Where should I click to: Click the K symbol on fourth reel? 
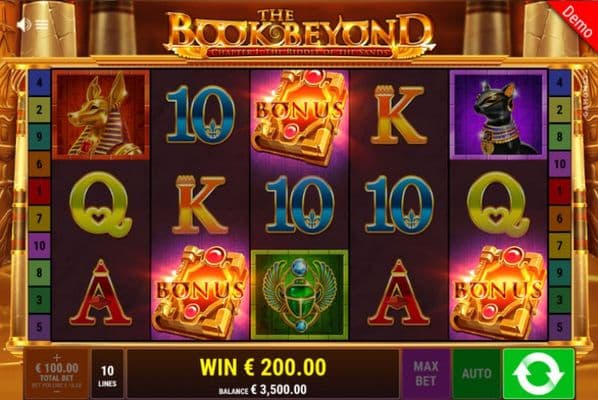tap(398, 114)
